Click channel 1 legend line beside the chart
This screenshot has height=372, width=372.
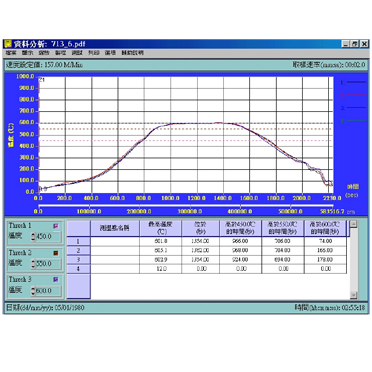[353, 82]
